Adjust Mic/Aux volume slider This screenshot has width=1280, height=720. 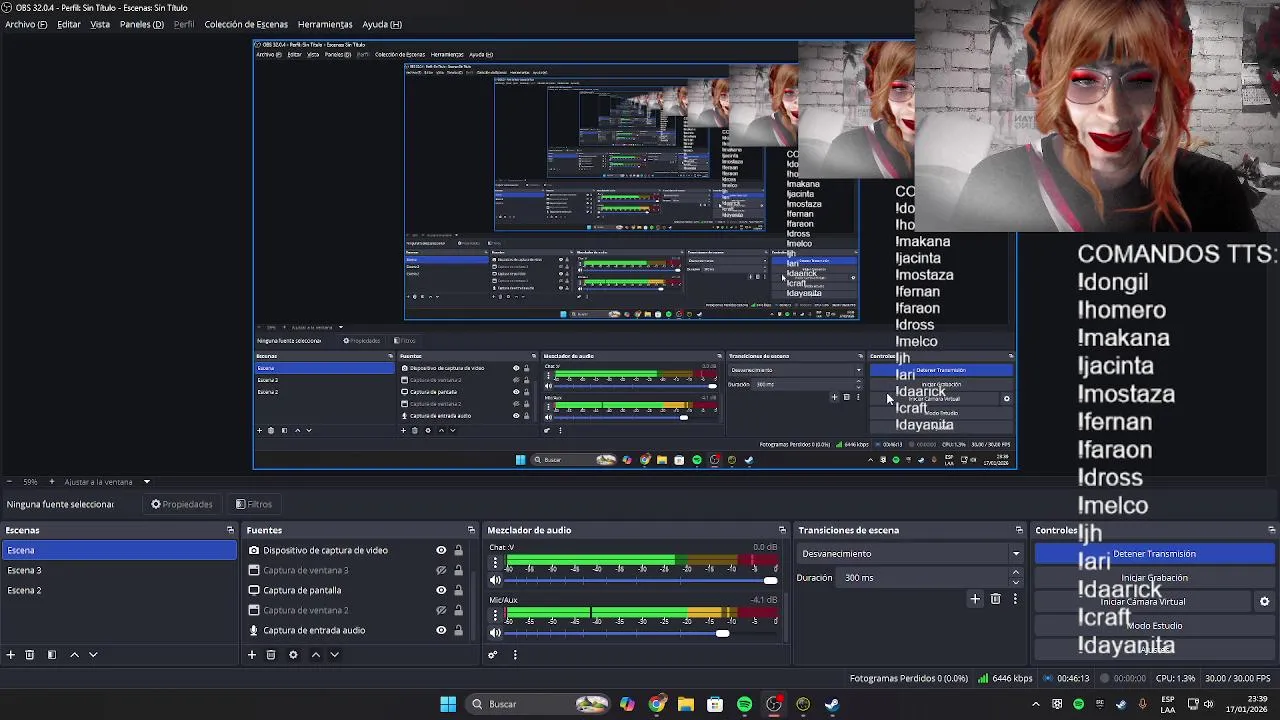tap(640, 632)
